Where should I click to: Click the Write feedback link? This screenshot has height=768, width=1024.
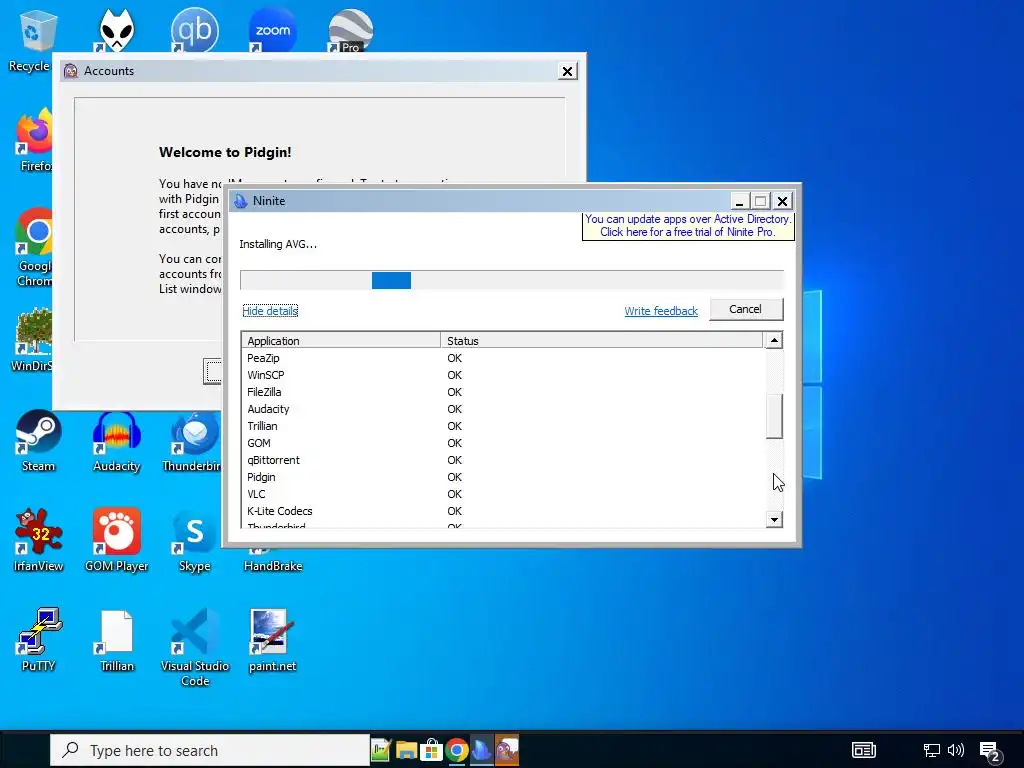pos(661,311)
